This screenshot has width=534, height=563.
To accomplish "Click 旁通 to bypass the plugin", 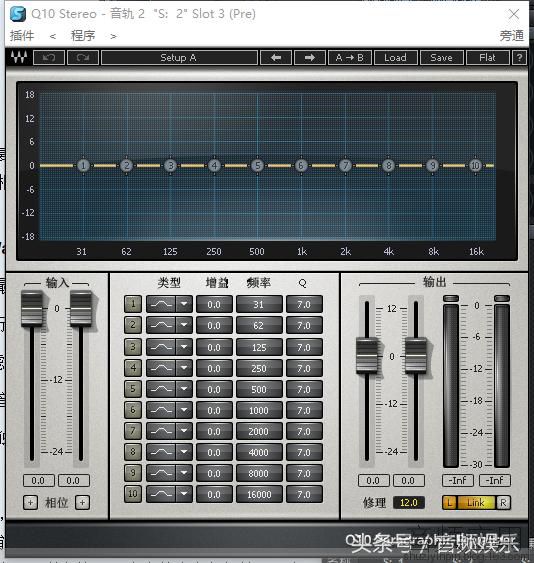I will (511, 36).
